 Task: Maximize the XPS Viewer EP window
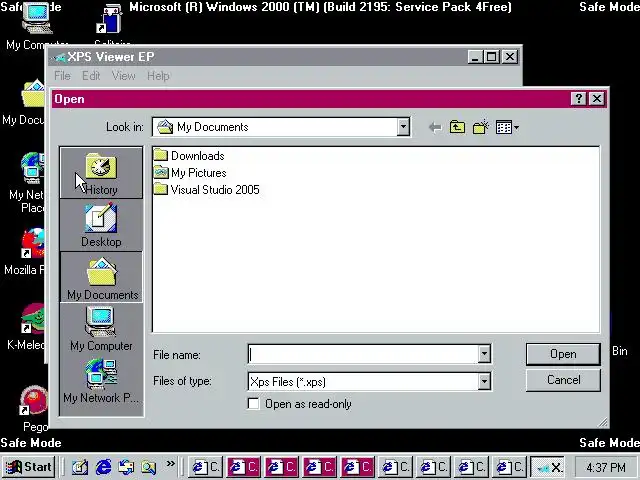(x=491, y=57)
